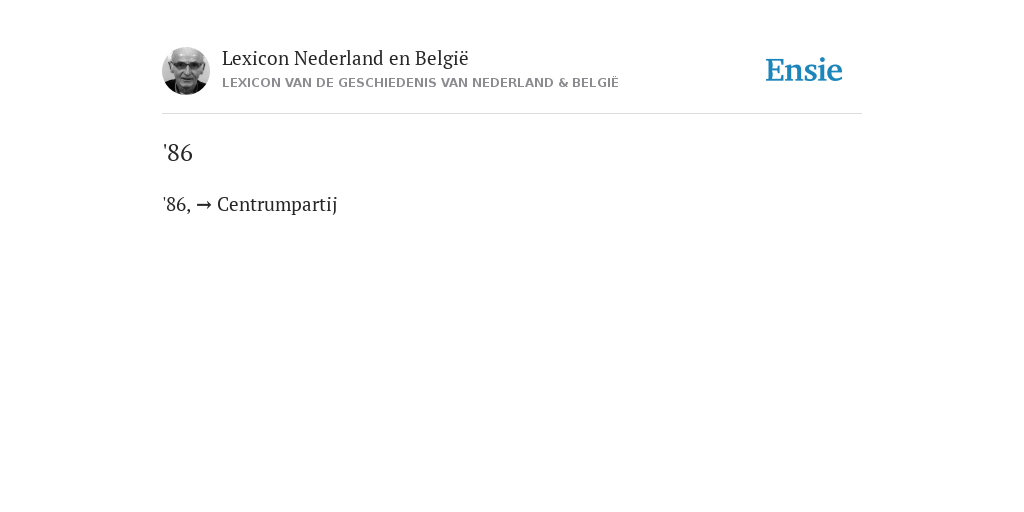Screen dimensions: 1024x512
Task: Click the author's round profile photo
Action: click(x=186, y=71)
